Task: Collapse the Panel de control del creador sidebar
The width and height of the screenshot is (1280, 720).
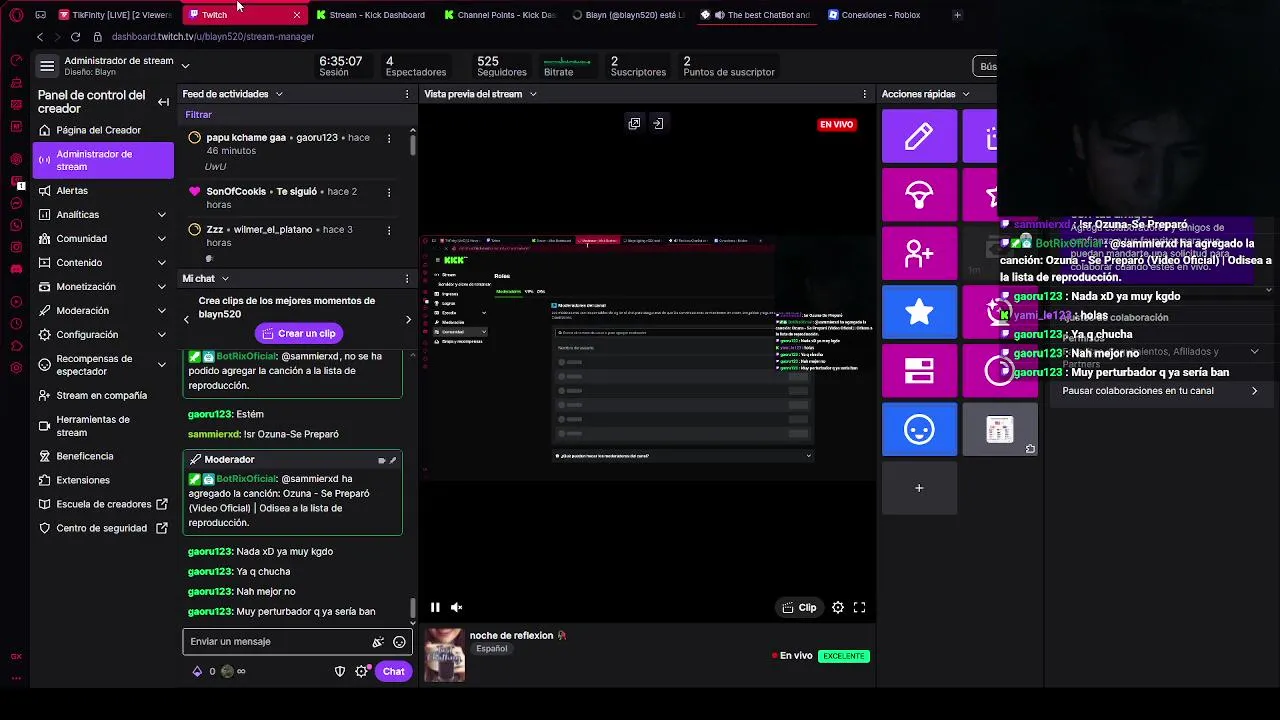Action: coord(163,102)
